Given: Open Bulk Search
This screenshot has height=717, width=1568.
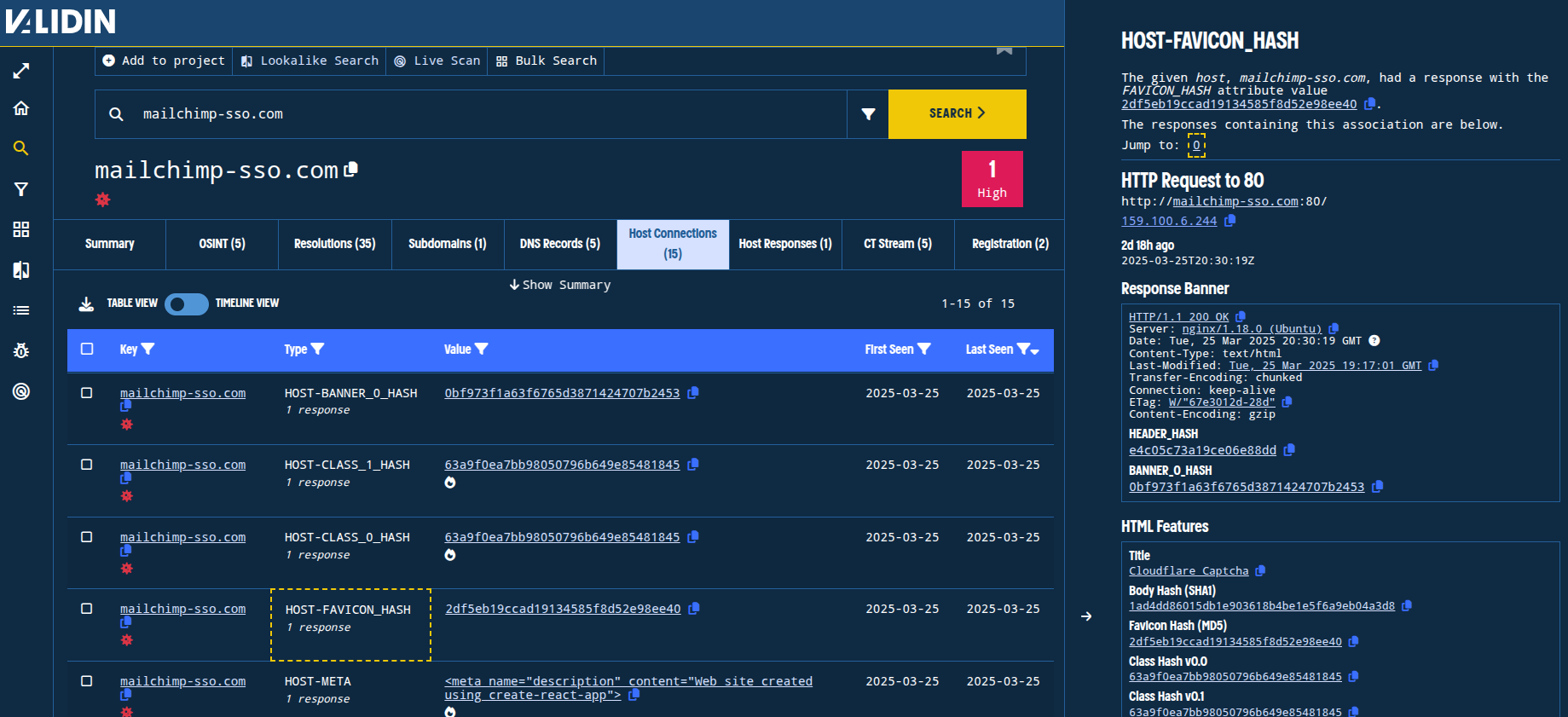Looking at the screenshot, I should 547,61.
